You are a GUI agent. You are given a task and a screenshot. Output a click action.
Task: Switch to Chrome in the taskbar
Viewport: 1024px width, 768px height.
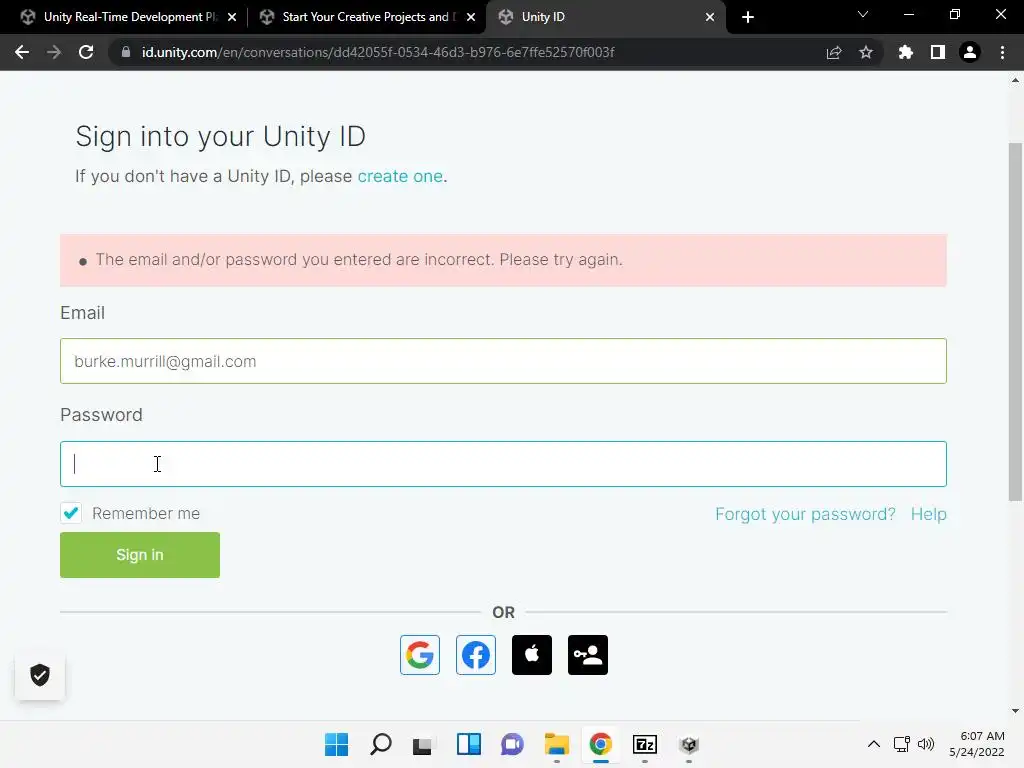pyautogui.click(x=600, y=744)
